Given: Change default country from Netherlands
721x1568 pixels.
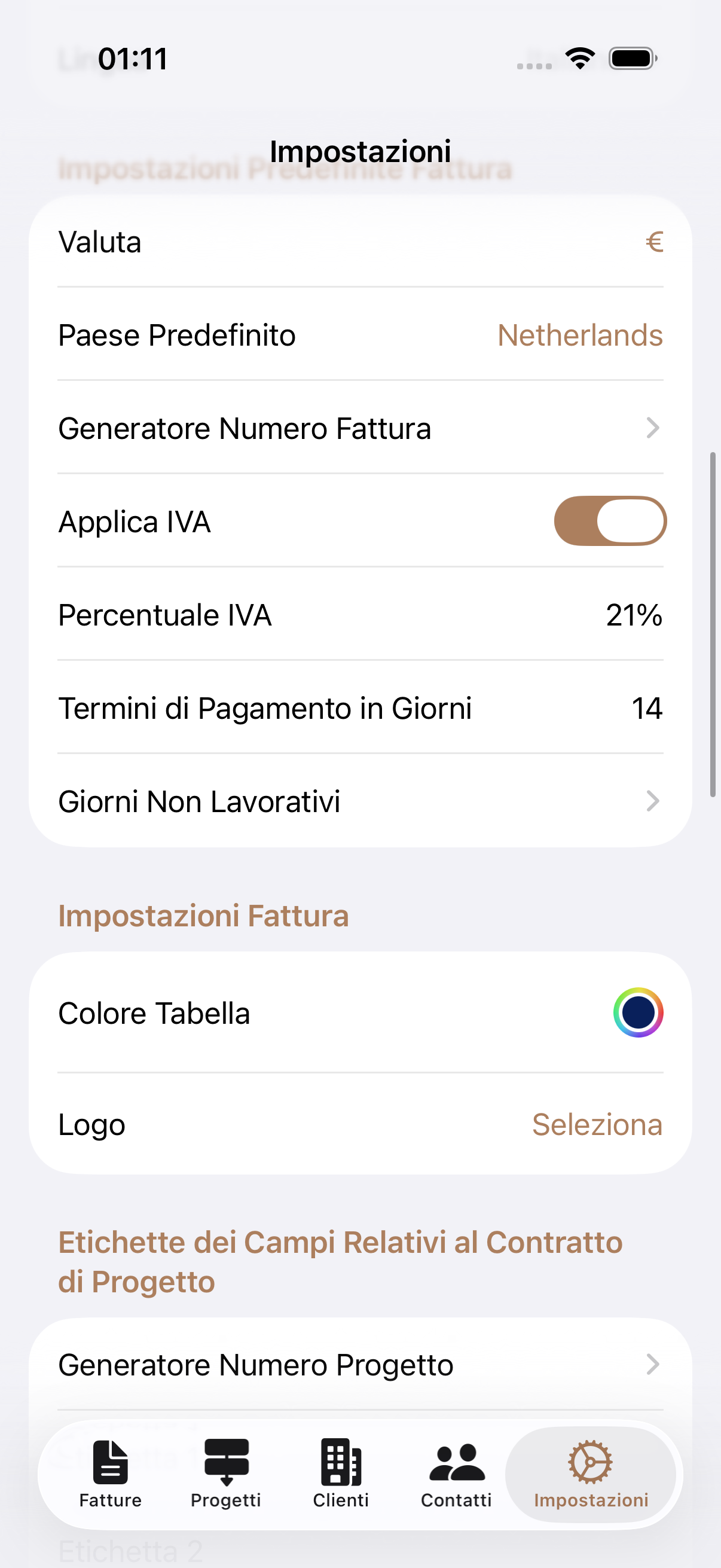Looking at the screenshot, I should tap(580, 335).
